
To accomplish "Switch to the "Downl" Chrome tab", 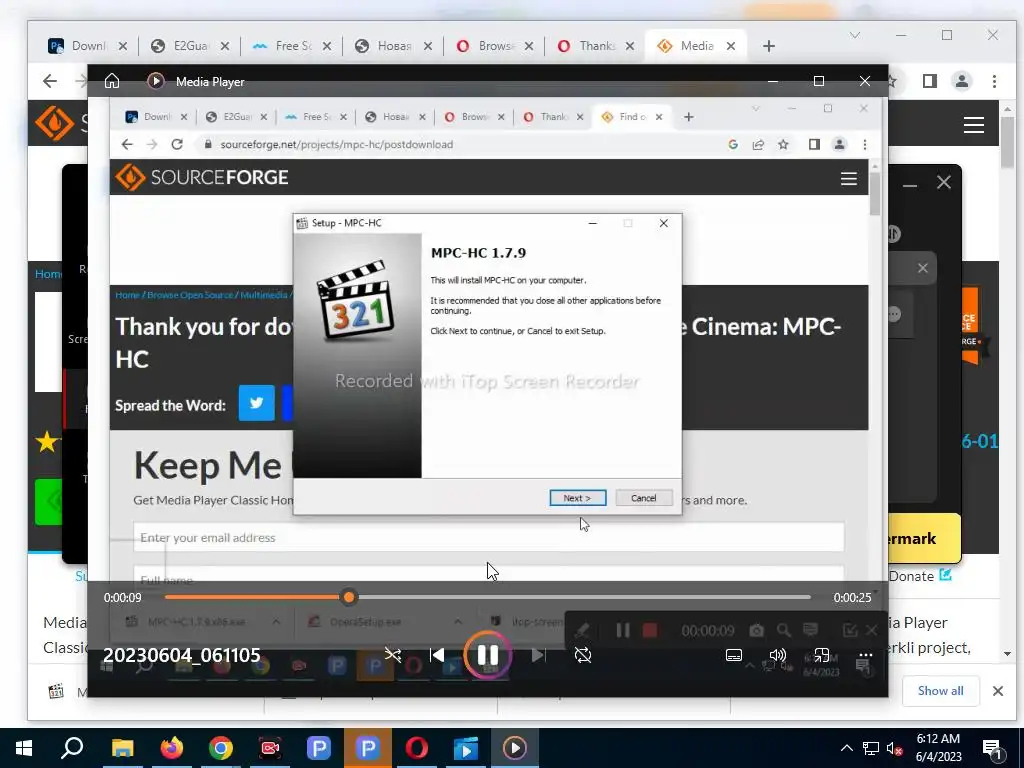I will coord(88,46).
